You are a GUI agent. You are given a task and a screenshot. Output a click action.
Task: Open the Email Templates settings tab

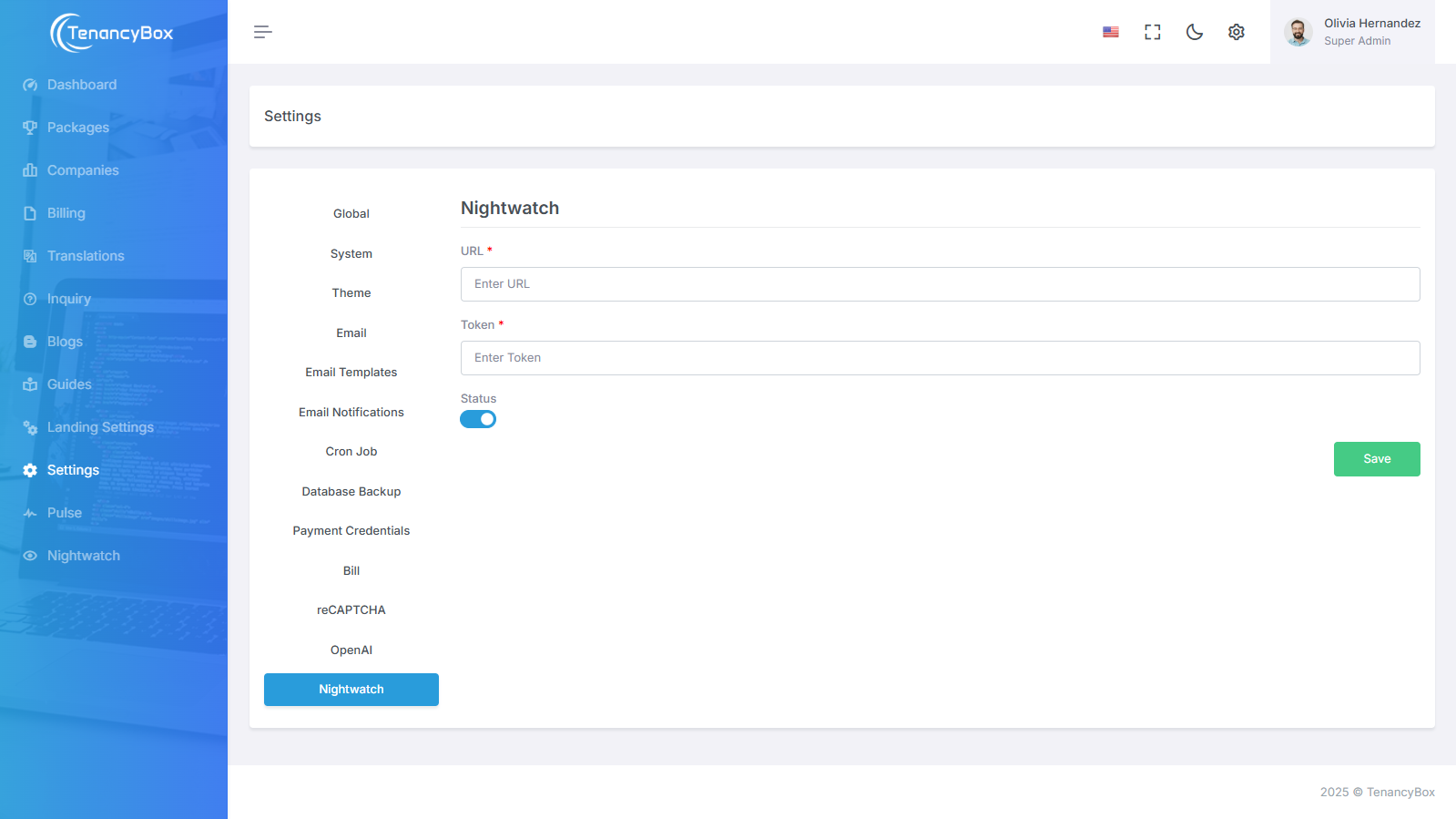click(x=351, y=373)
